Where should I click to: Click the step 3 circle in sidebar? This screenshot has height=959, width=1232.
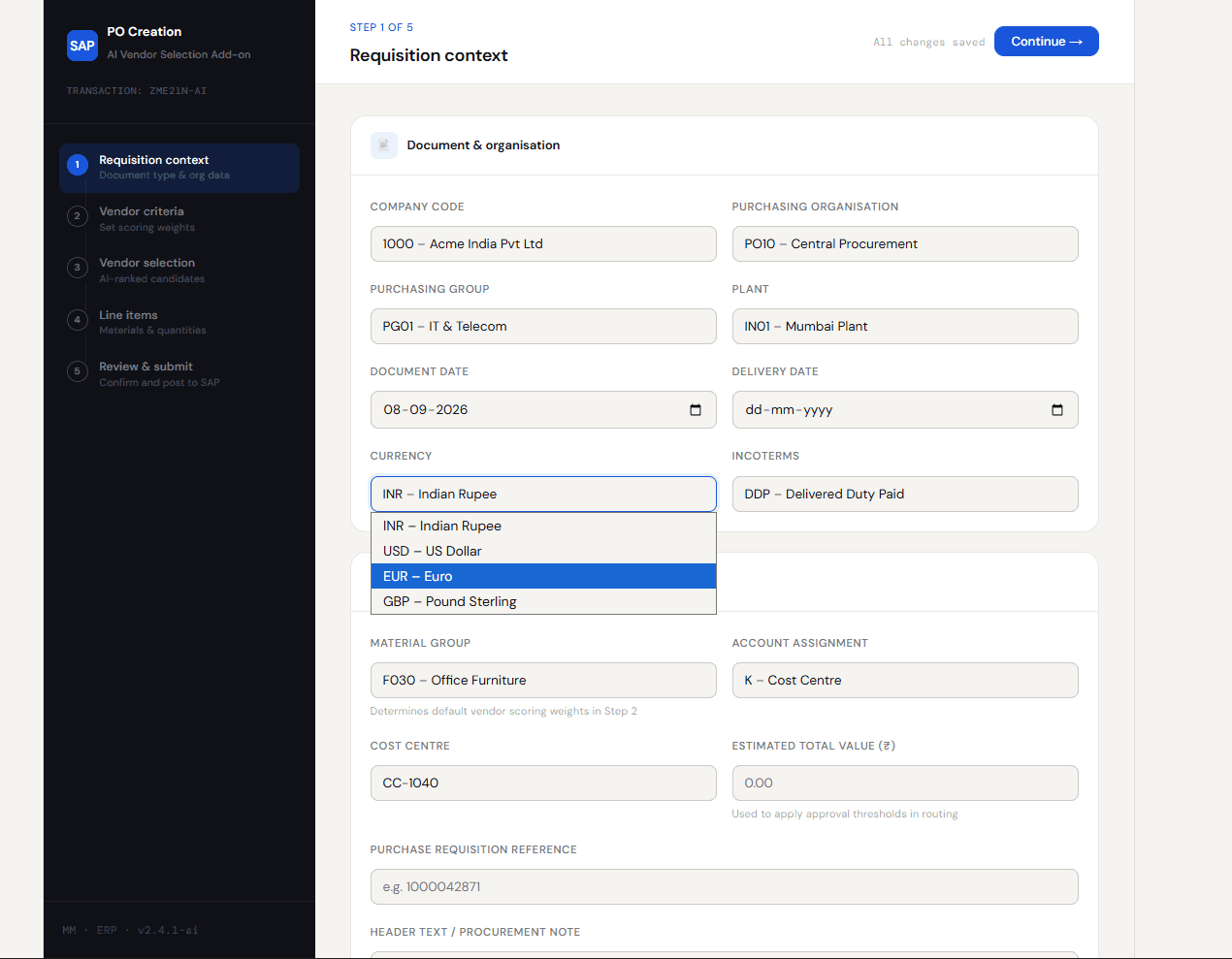[78, 268]
